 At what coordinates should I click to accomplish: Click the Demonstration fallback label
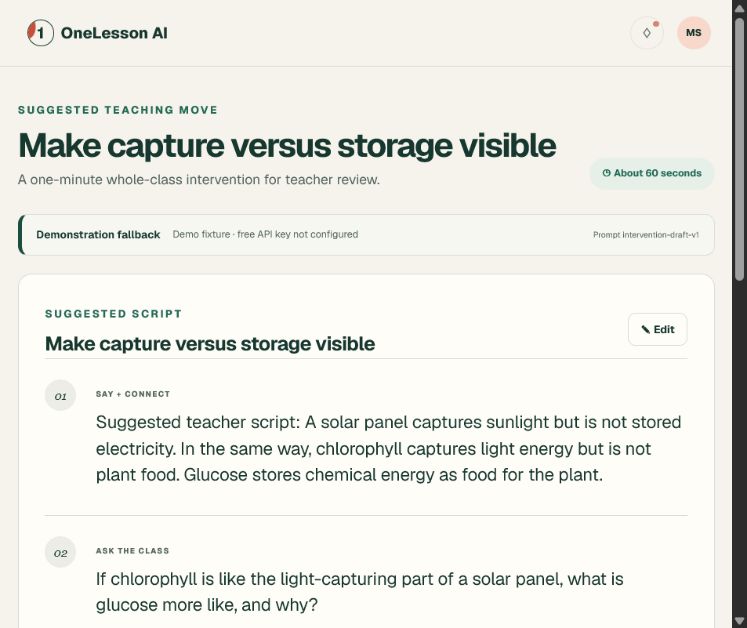point(98,234)
